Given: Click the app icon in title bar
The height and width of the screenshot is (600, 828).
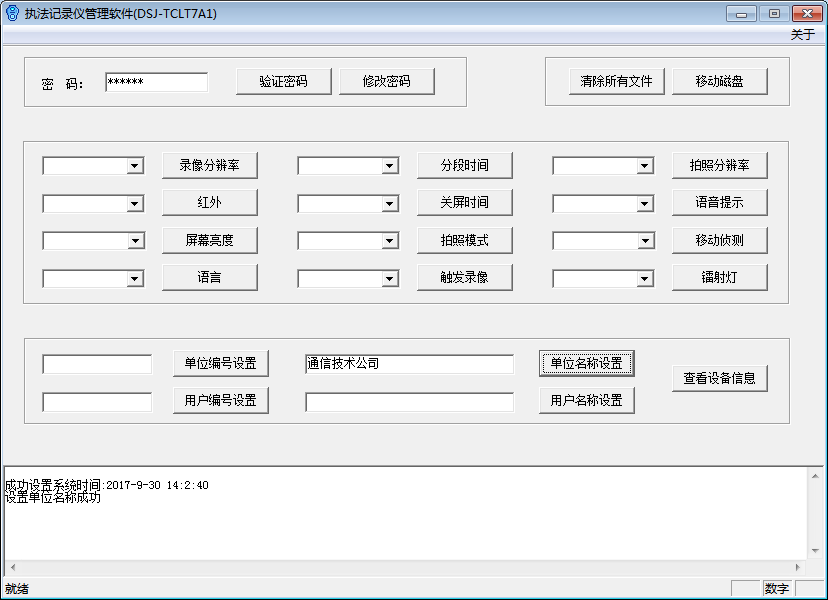Looking at the screenshot, I should coord(11,14).
